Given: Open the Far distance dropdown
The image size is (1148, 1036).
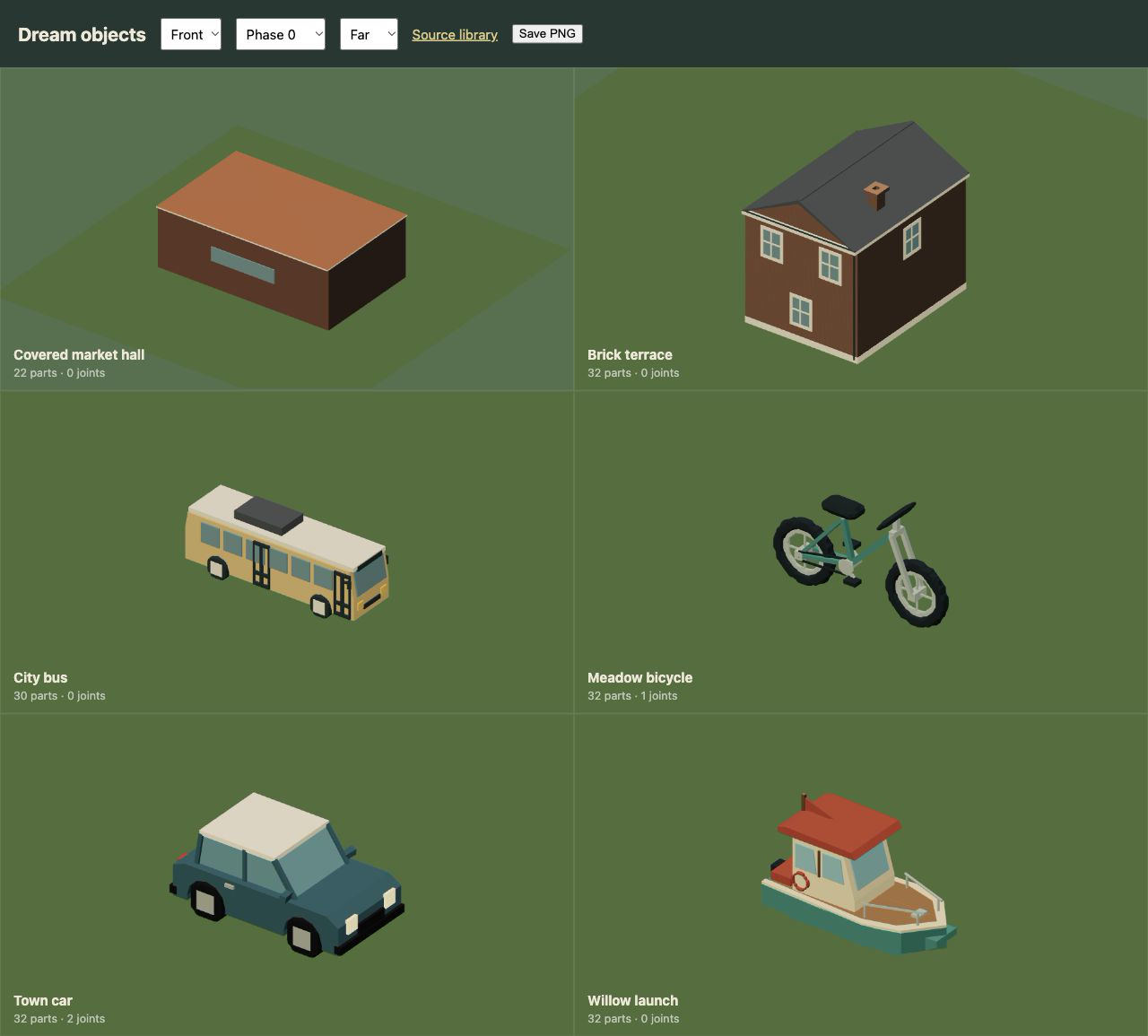Looking at the screenshot, I should click(x=369, y=34).
